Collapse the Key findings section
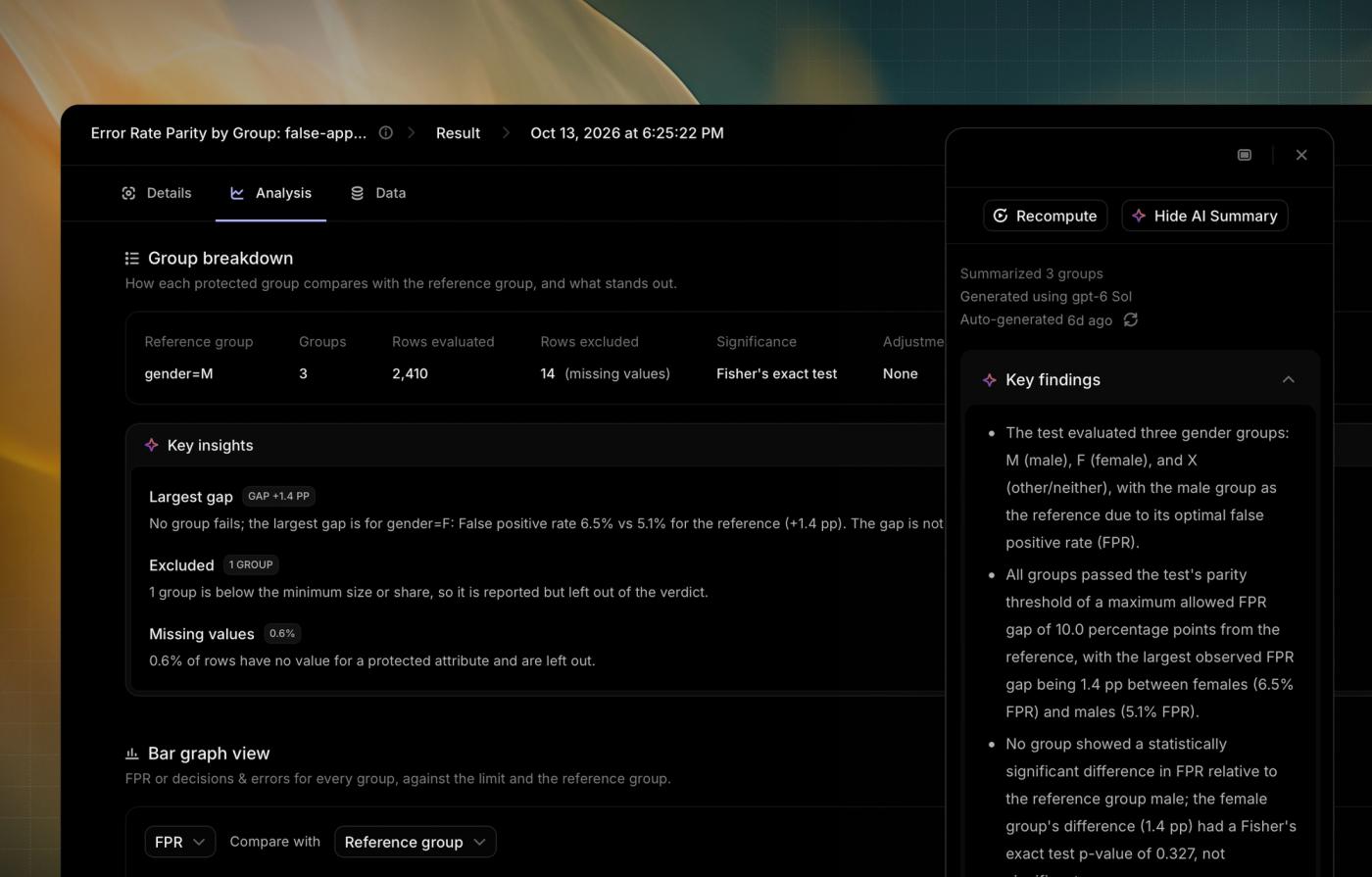Image resolution: width=1372 pixels, height=877 pixels. (1289, 380)
